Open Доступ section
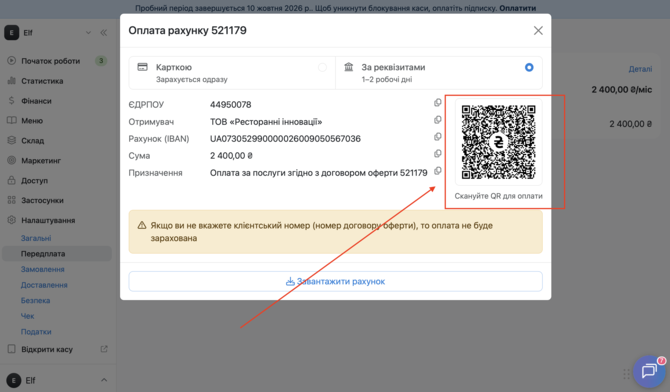670x392 pixels. (34, 180)
